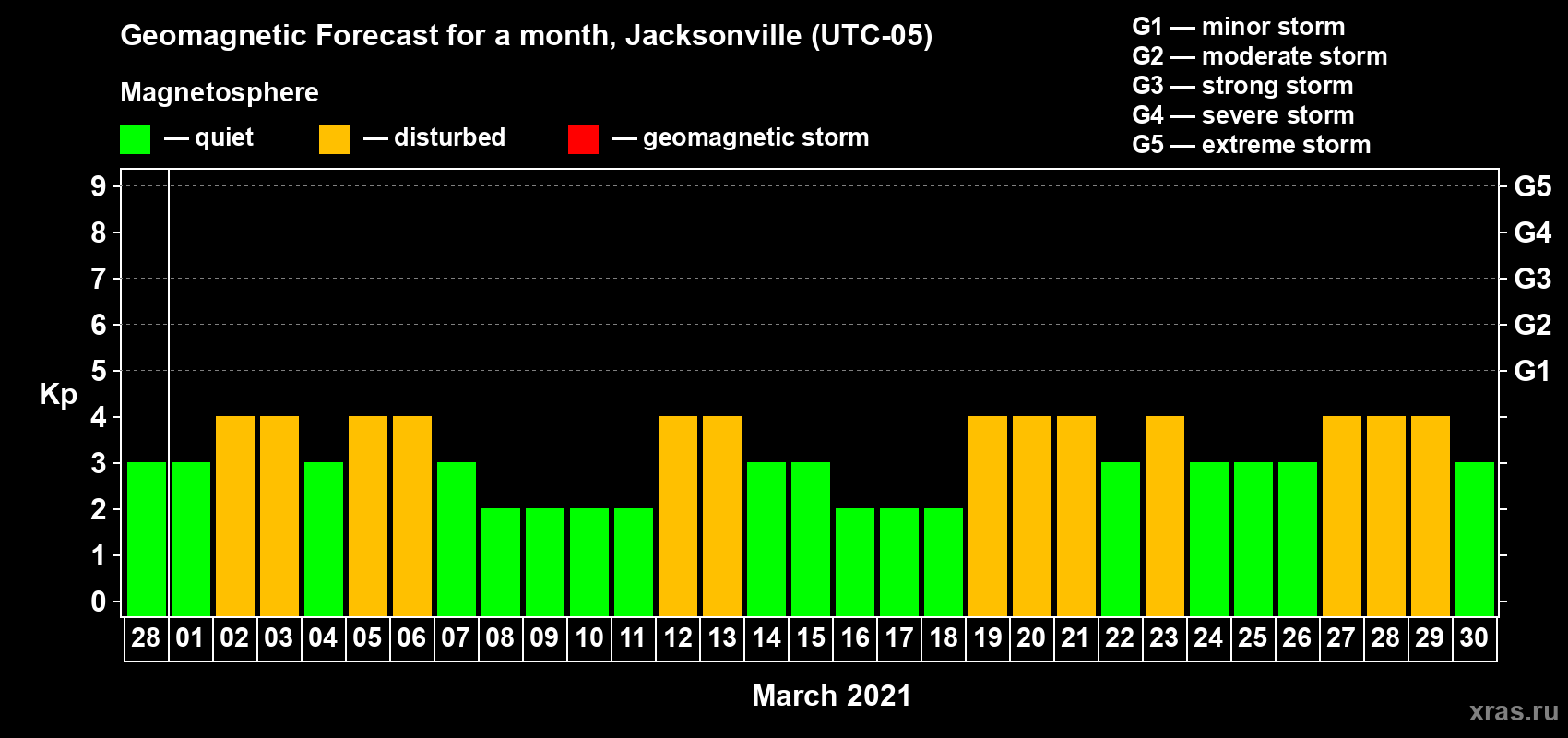Image resolution: width=1568 pixels, height=738 pixels.
Task: Select the green bar for March 15
Action: 811,539
